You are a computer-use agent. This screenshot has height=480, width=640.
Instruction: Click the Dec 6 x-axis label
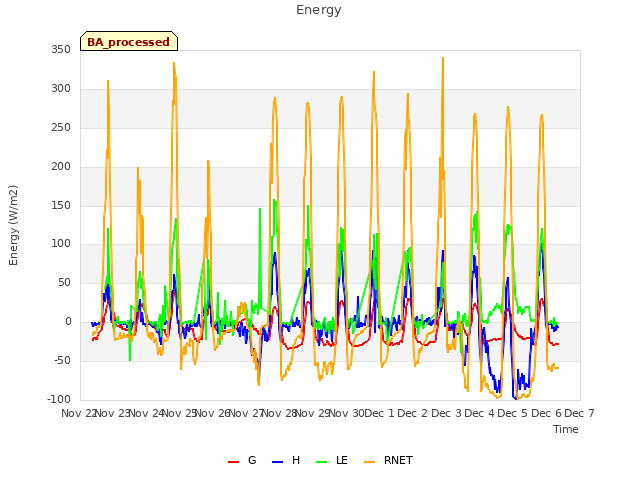point(547,413)
